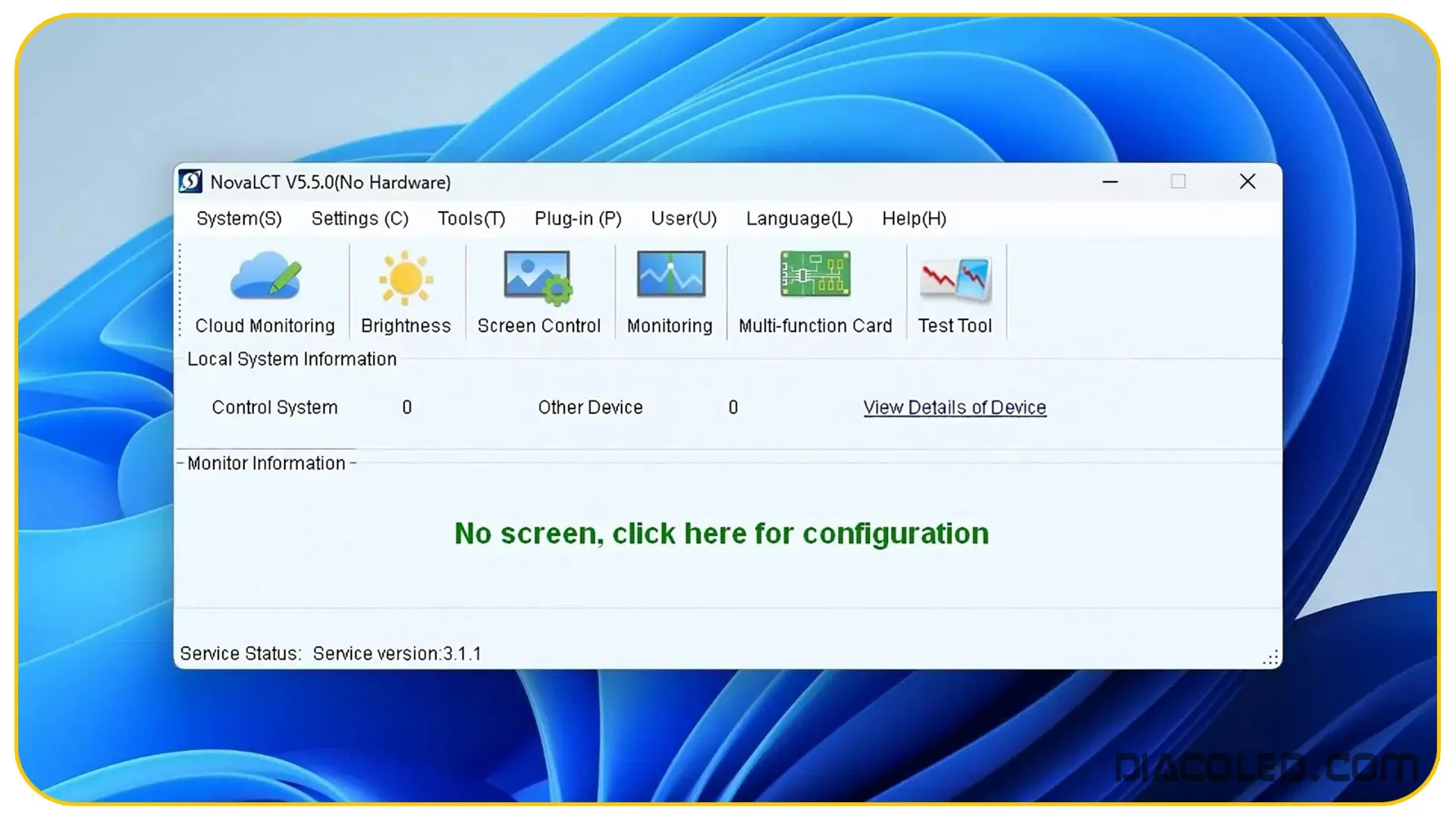This screenshot has width=1456, height=819.
Task: Click View Details of Device link
Action: (x=955, y=407)
